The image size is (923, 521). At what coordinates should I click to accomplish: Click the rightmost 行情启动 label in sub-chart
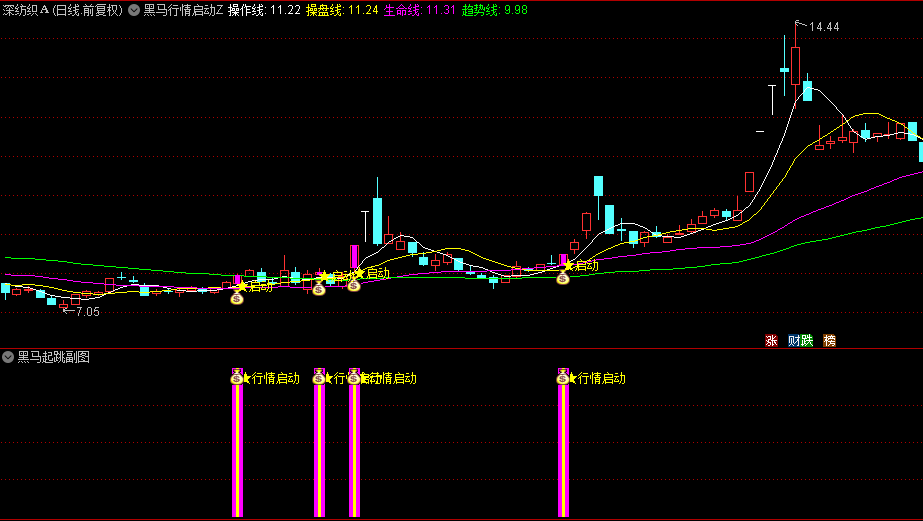pyautogui.click(x=602, y=378)
